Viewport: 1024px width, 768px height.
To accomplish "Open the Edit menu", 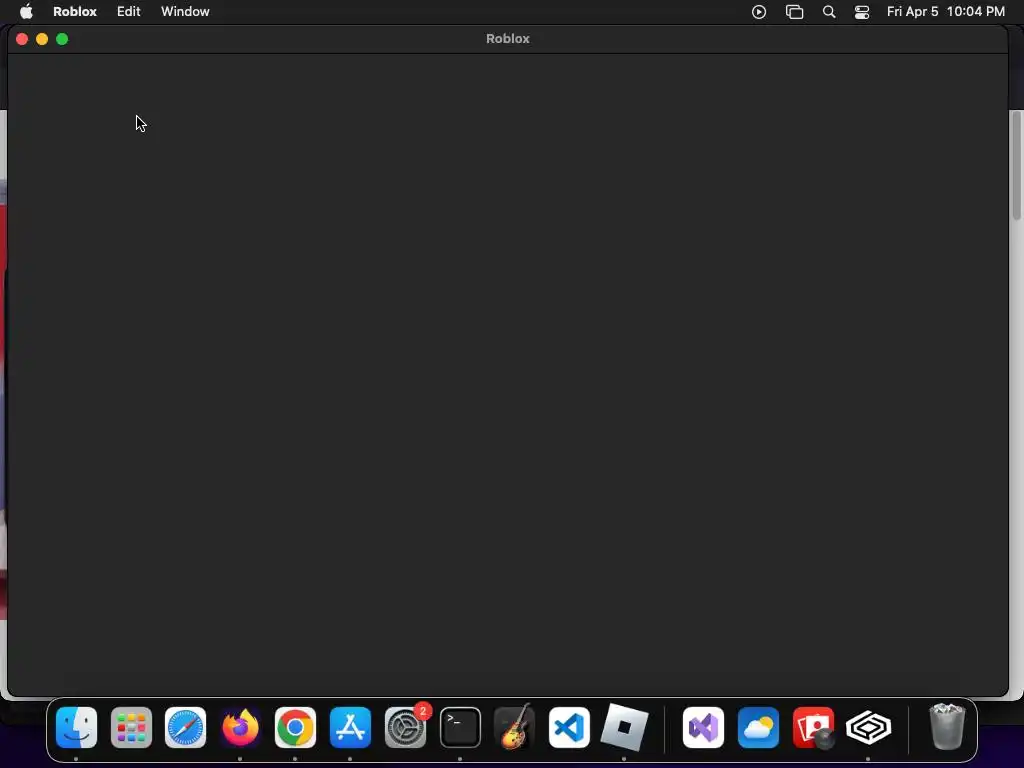I will 129,12.
